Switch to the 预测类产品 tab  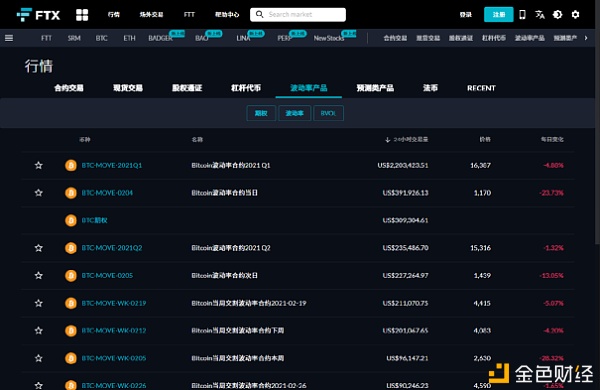tap(375, 88)
